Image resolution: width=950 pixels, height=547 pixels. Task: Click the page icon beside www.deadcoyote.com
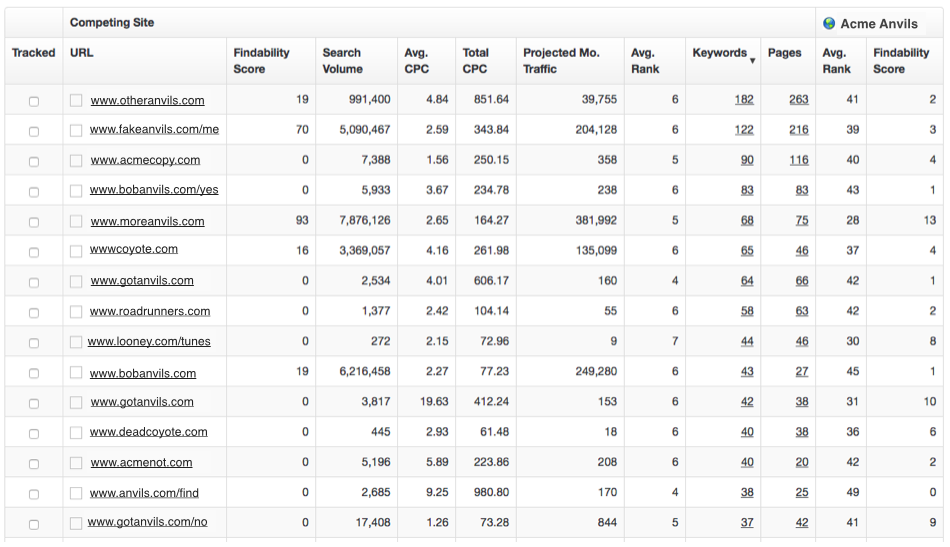(76, 432)
